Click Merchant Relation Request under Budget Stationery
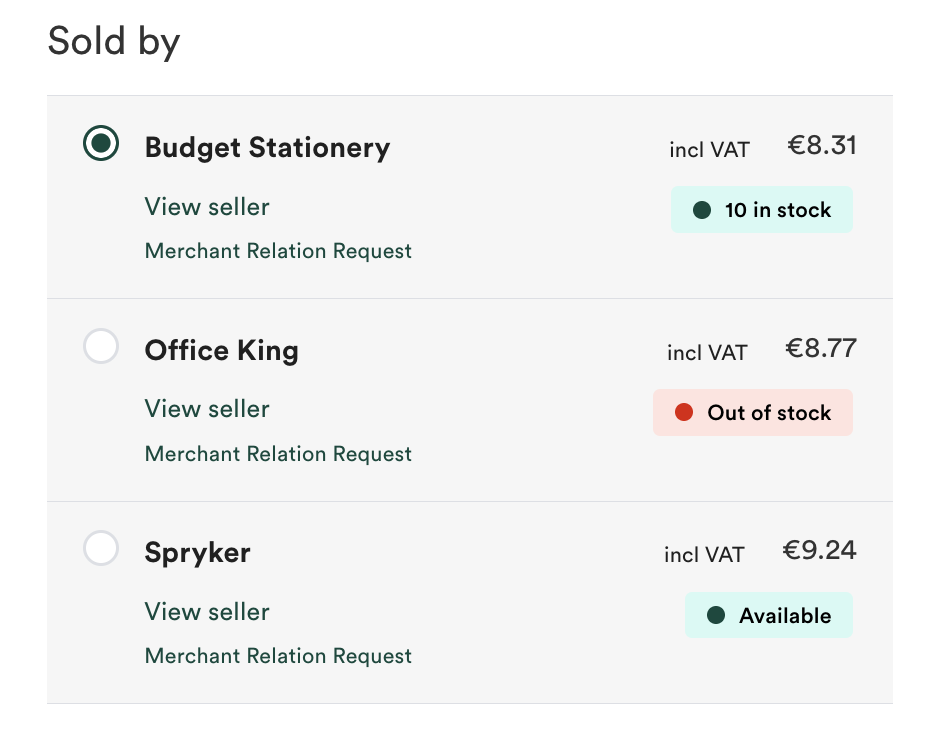 point(278,251)
